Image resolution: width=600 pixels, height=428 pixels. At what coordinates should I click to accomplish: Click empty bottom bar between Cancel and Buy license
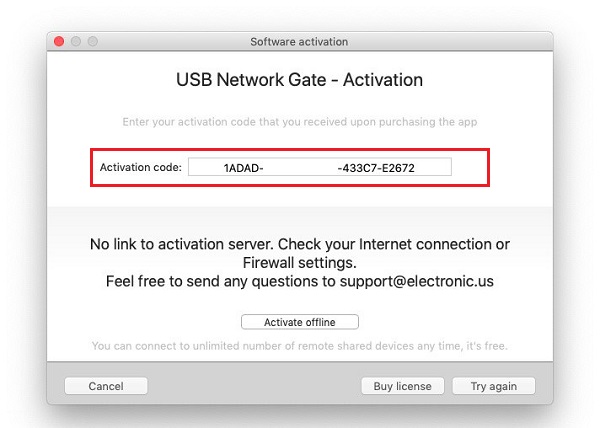pyautogui.click(x=254, y=386)
